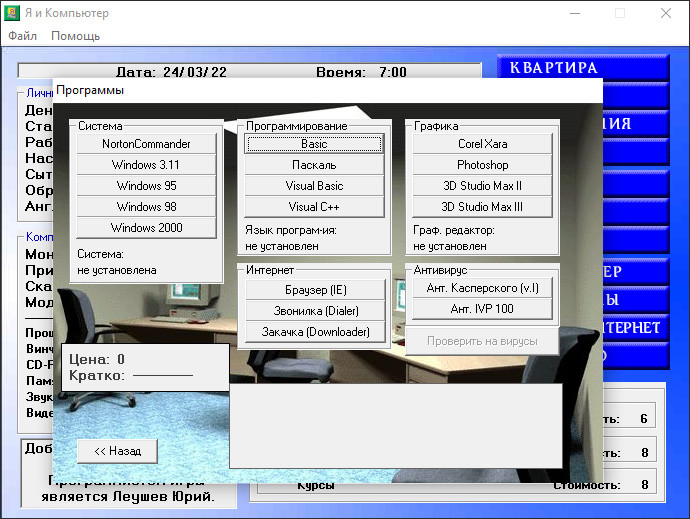
Task: Select Basic programming language
Action: click(x=314, y=144)
